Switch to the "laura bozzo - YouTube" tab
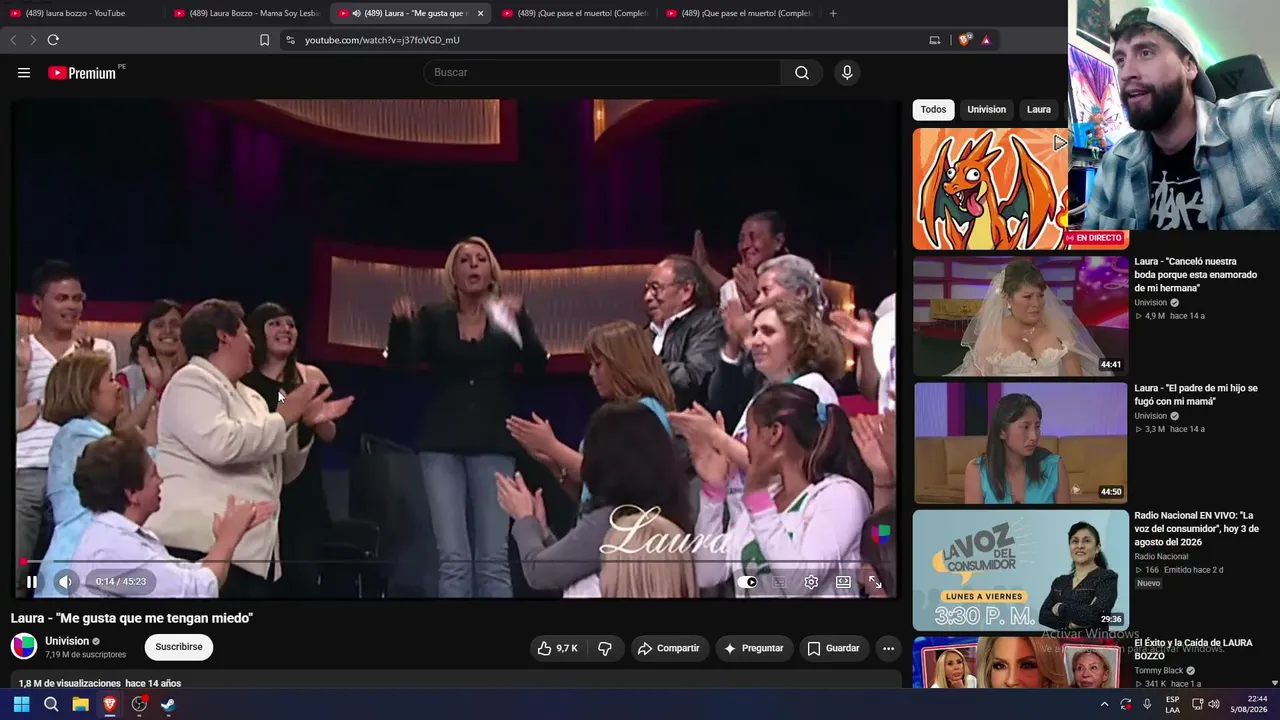Screen dimensions: 1280x720 (x=83, y=13)
